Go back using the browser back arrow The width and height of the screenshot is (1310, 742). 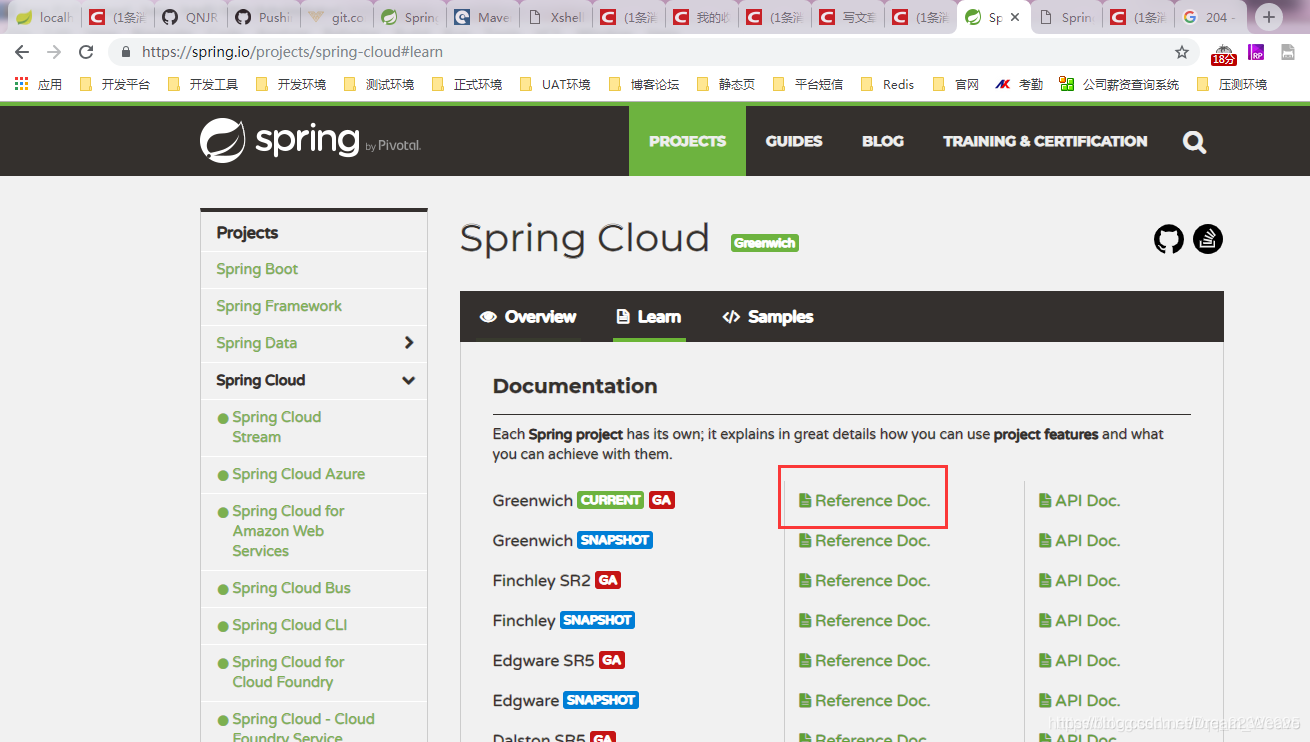21,51
